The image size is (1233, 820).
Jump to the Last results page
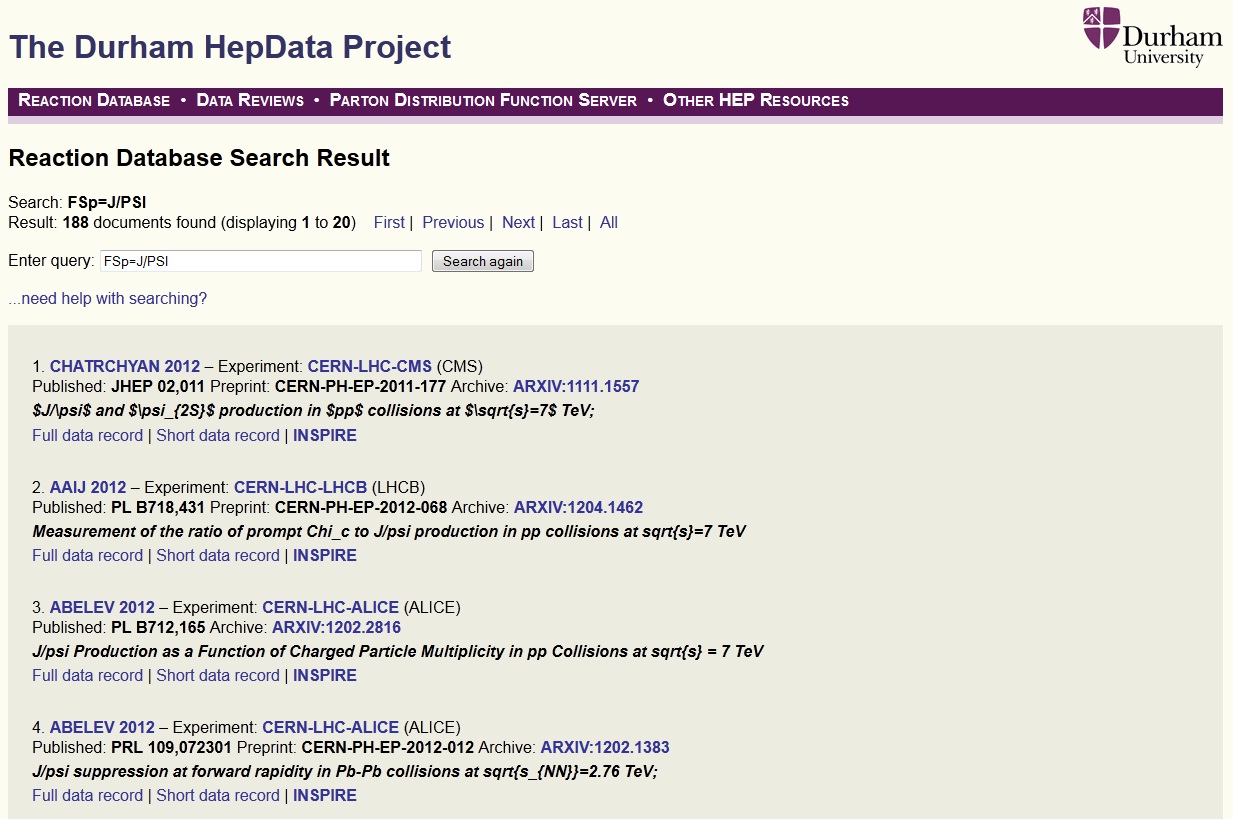567,223
